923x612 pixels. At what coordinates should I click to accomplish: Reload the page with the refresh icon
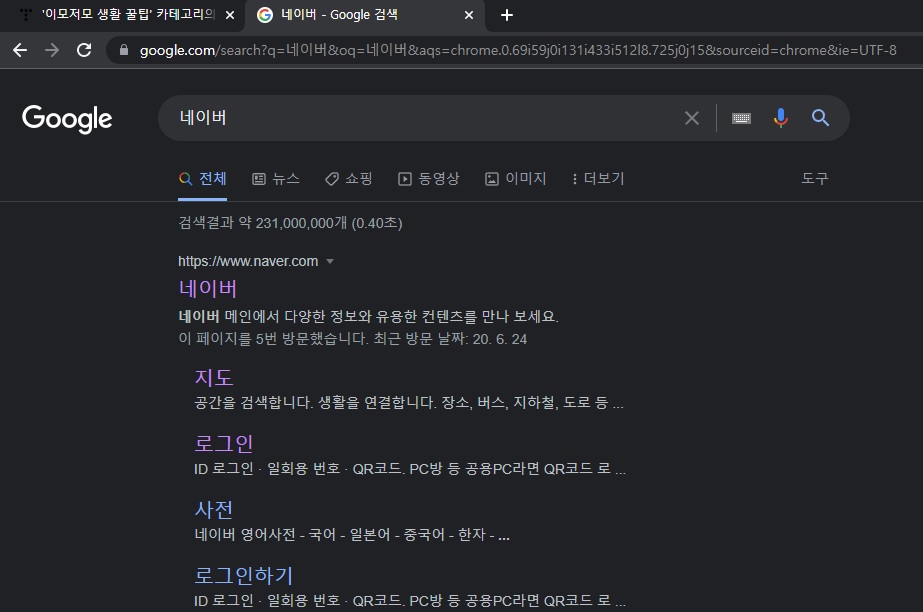[x=84, y=50]
